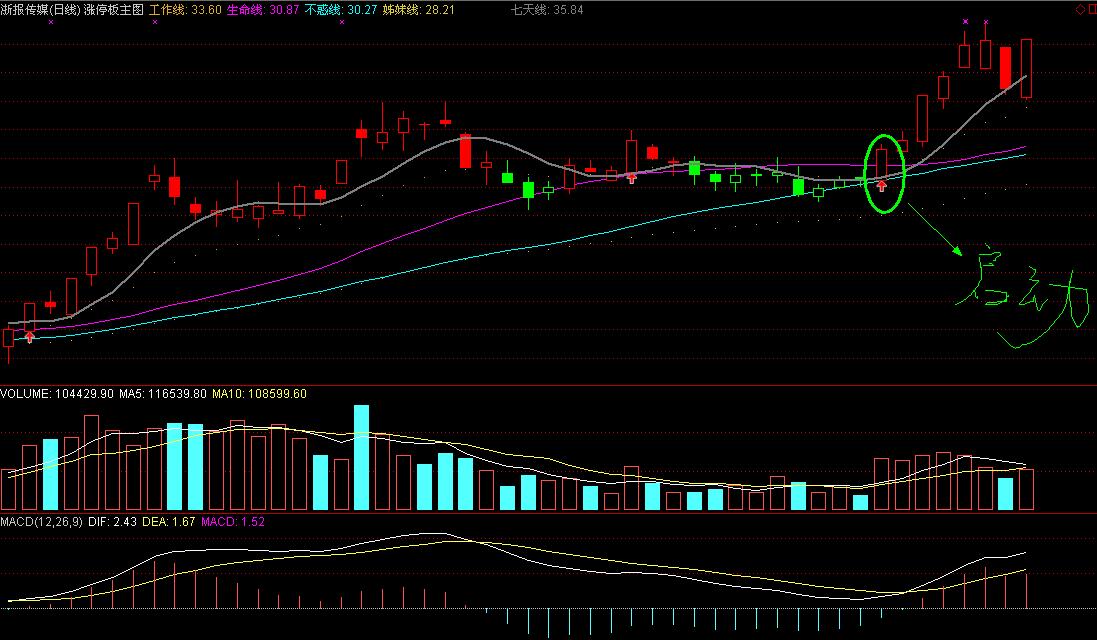This screenshot has width=1097, height=640.
Task: Select the purple x marker under 不惑线 label
Action: [x=341, y=22]
